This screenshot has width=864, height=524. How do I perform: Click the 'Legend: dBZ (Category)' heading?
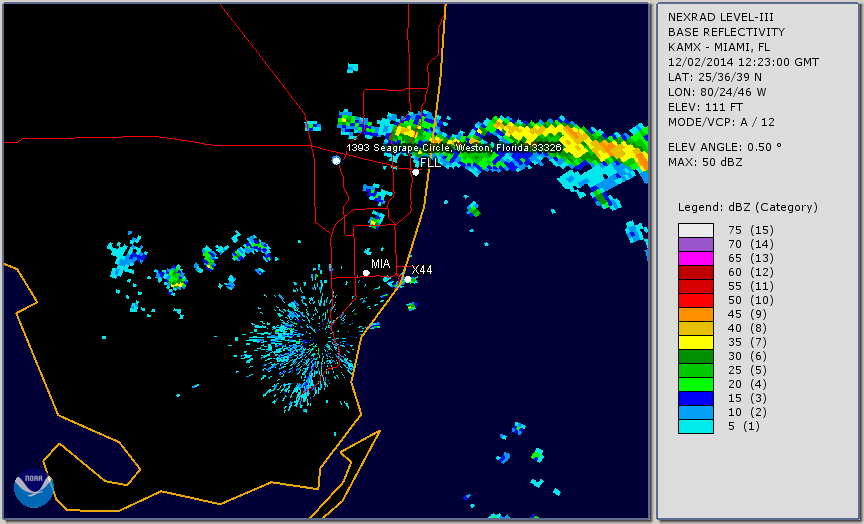748,207
